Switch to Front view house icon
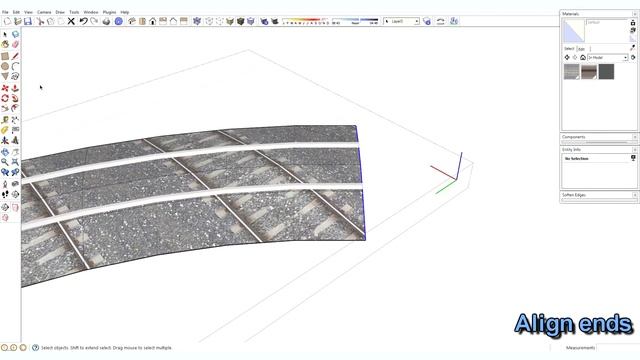Viewport: 640px width, 360px height. (x=153, y=21)
